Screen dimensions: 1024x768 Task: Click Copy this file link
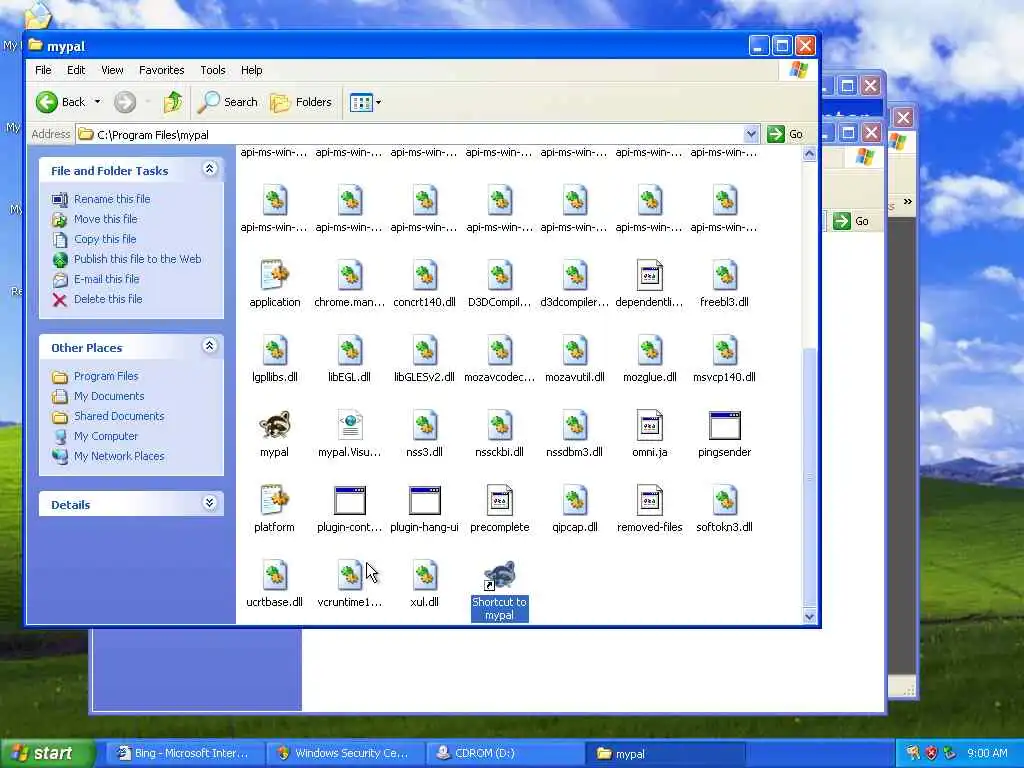[x=104, y=239]
